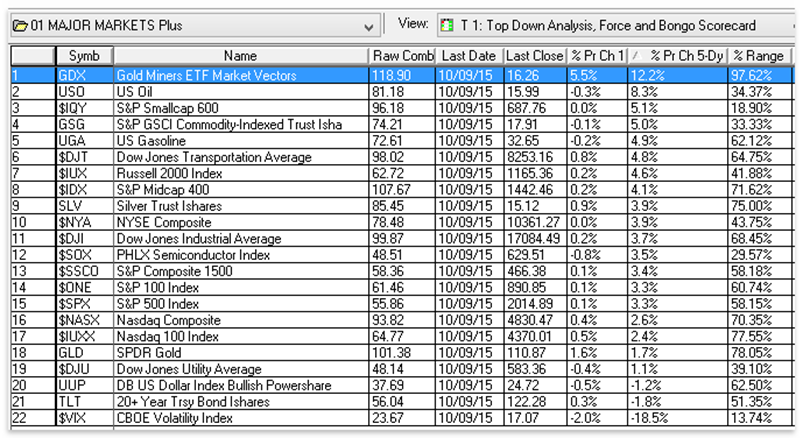This screenshot has width=803, height=438.
Task: Select the GDX symbol cell
Action: 84,75
